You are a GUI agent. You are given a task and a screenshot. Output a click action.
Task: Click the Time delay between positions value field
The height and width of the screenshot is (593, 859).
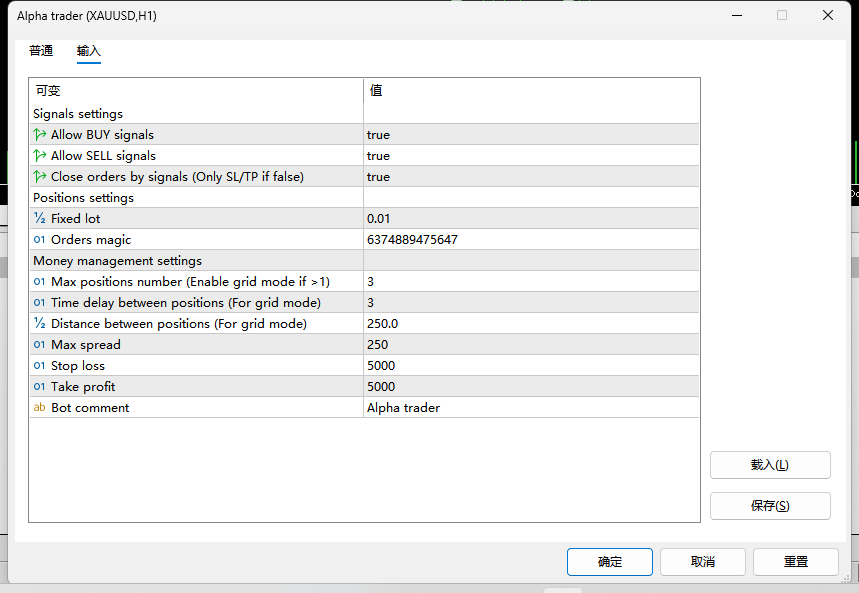(531, 303)
